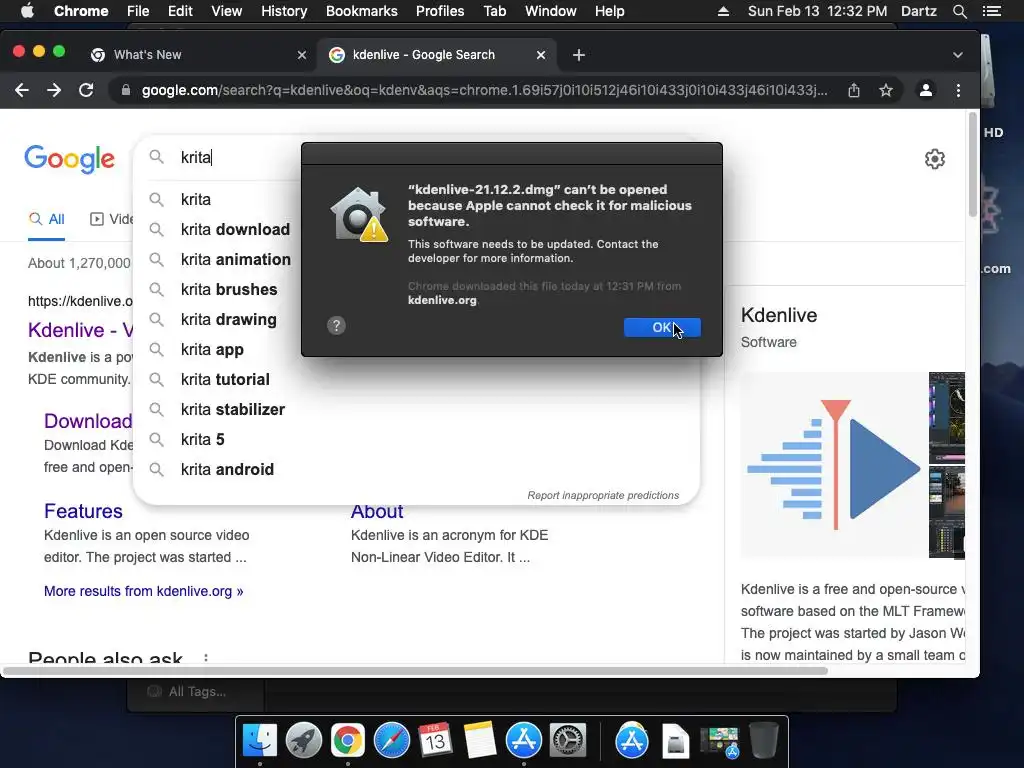Bookmark this page with the star icon

[886, 90]
